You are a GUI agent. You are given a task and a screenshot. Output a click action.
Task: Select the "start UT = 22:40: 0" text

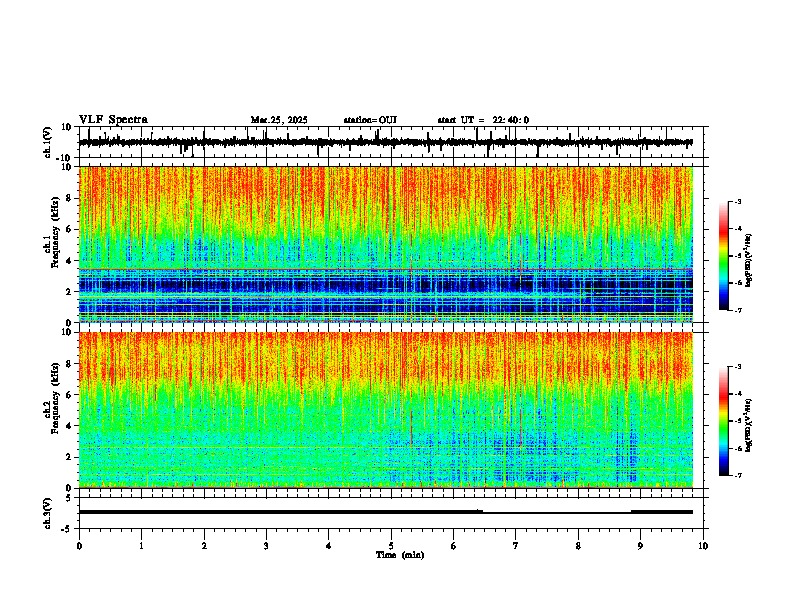(x=483, y=120)
